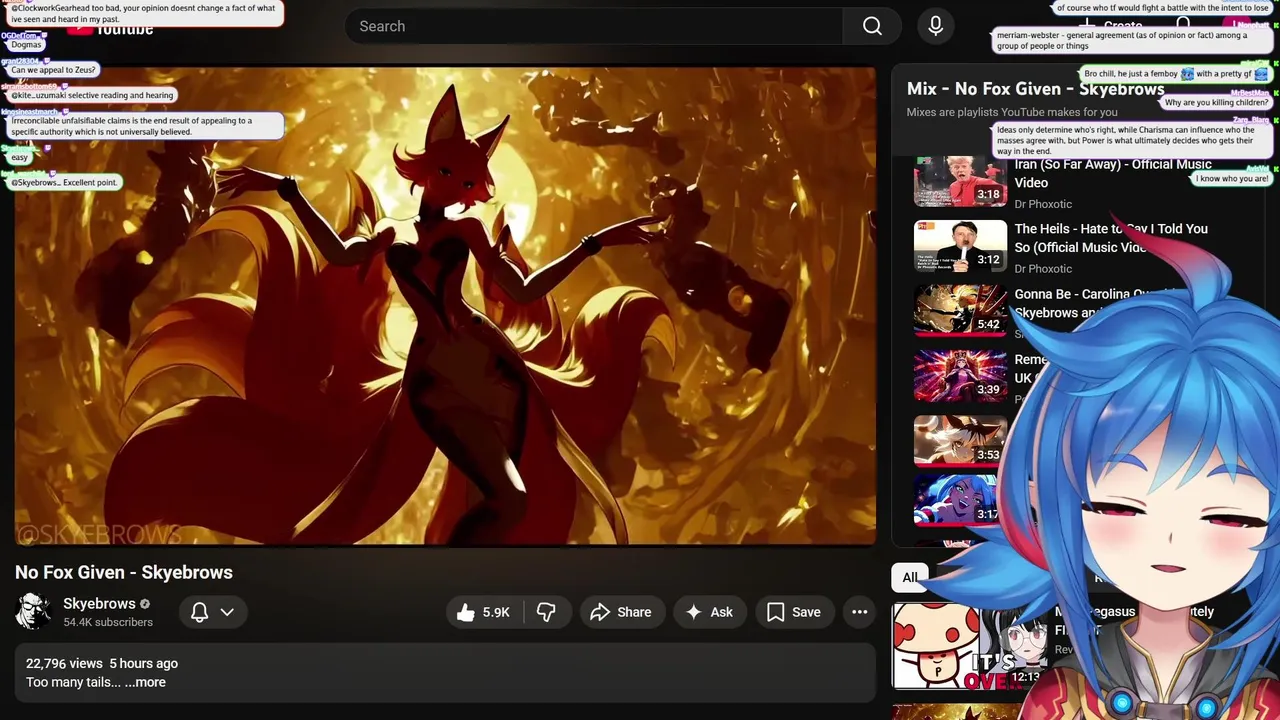Dislike the video with thumbs down
The image size is (1280, 720).
546,612
